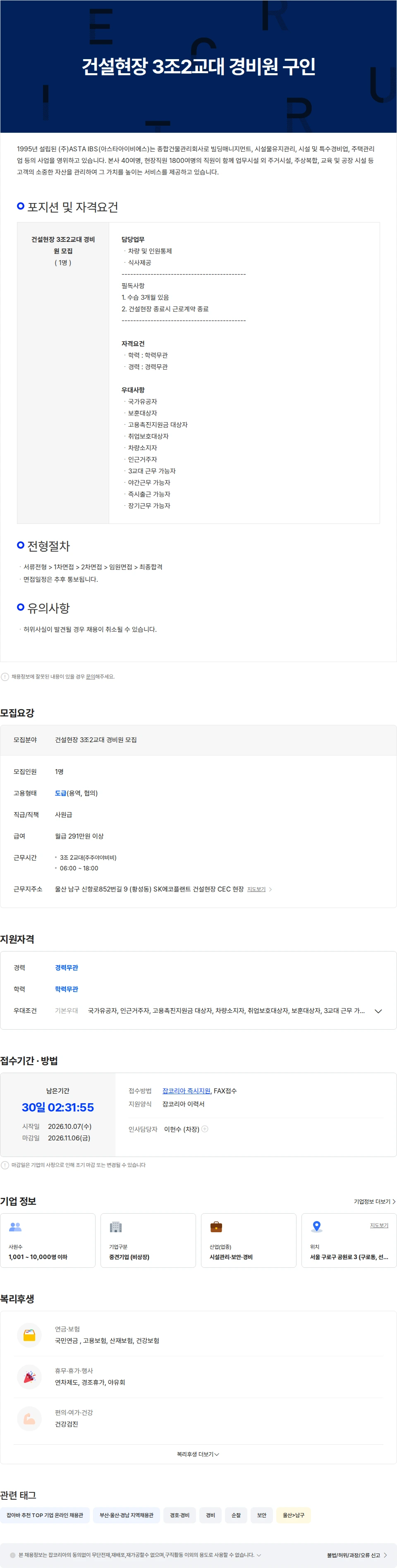
Task: Click the 수습 3개월 있음 notice line
Action: pyautogui.click(x=145, y=297)
